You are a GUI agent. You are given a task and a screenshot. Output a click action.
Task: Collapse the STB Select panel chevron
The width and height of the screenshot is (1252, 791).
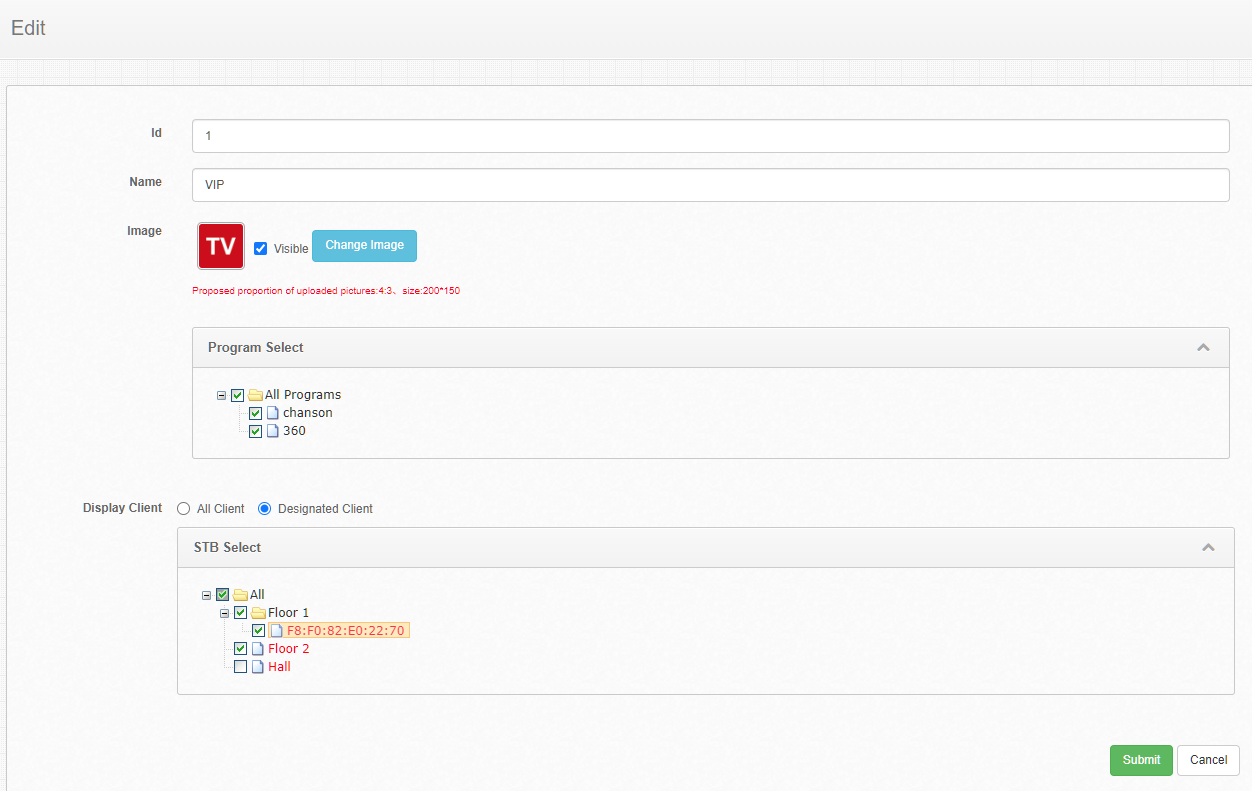[1208, 548]
